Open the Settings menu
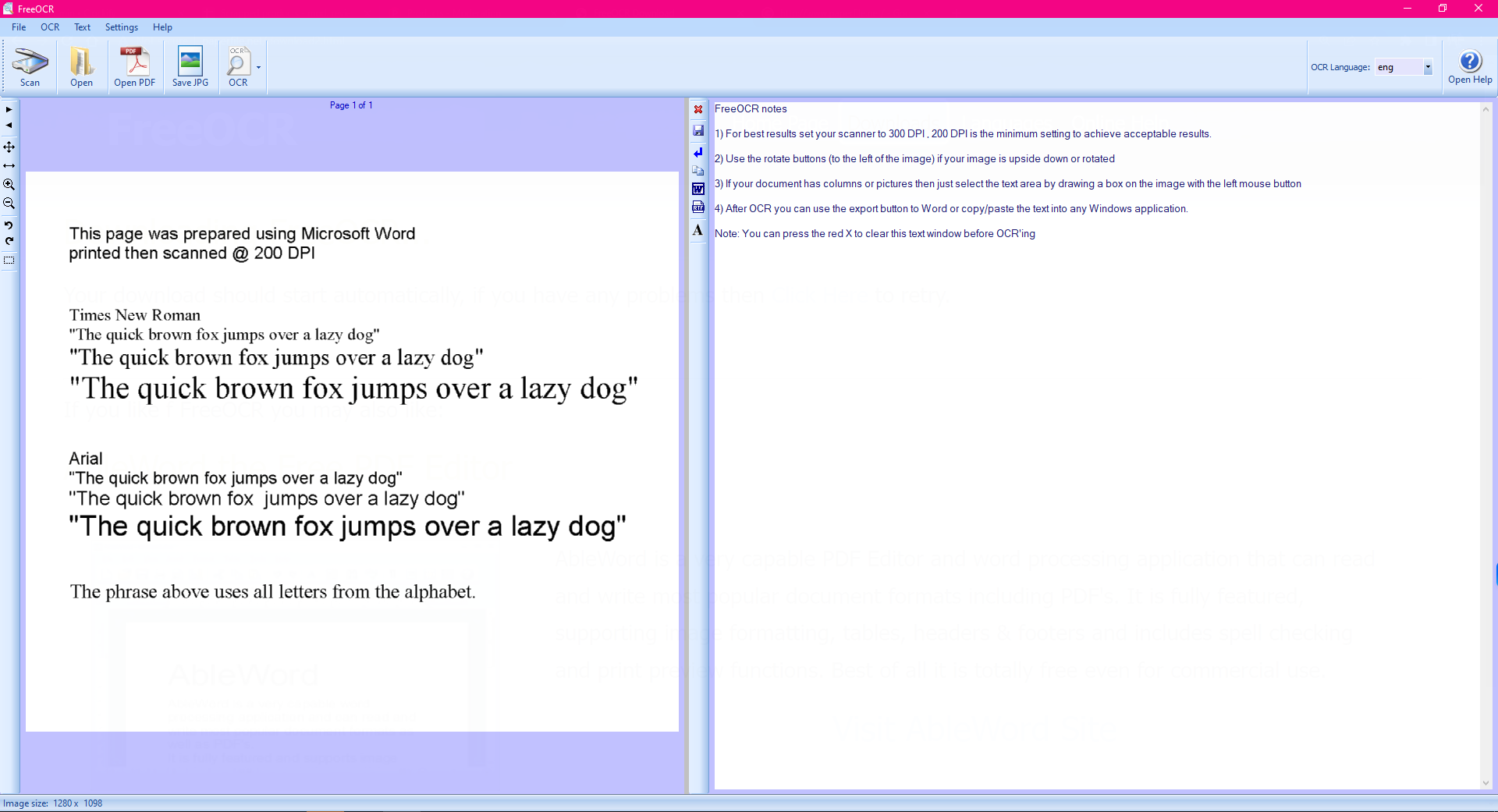 (x=122, y=27)
